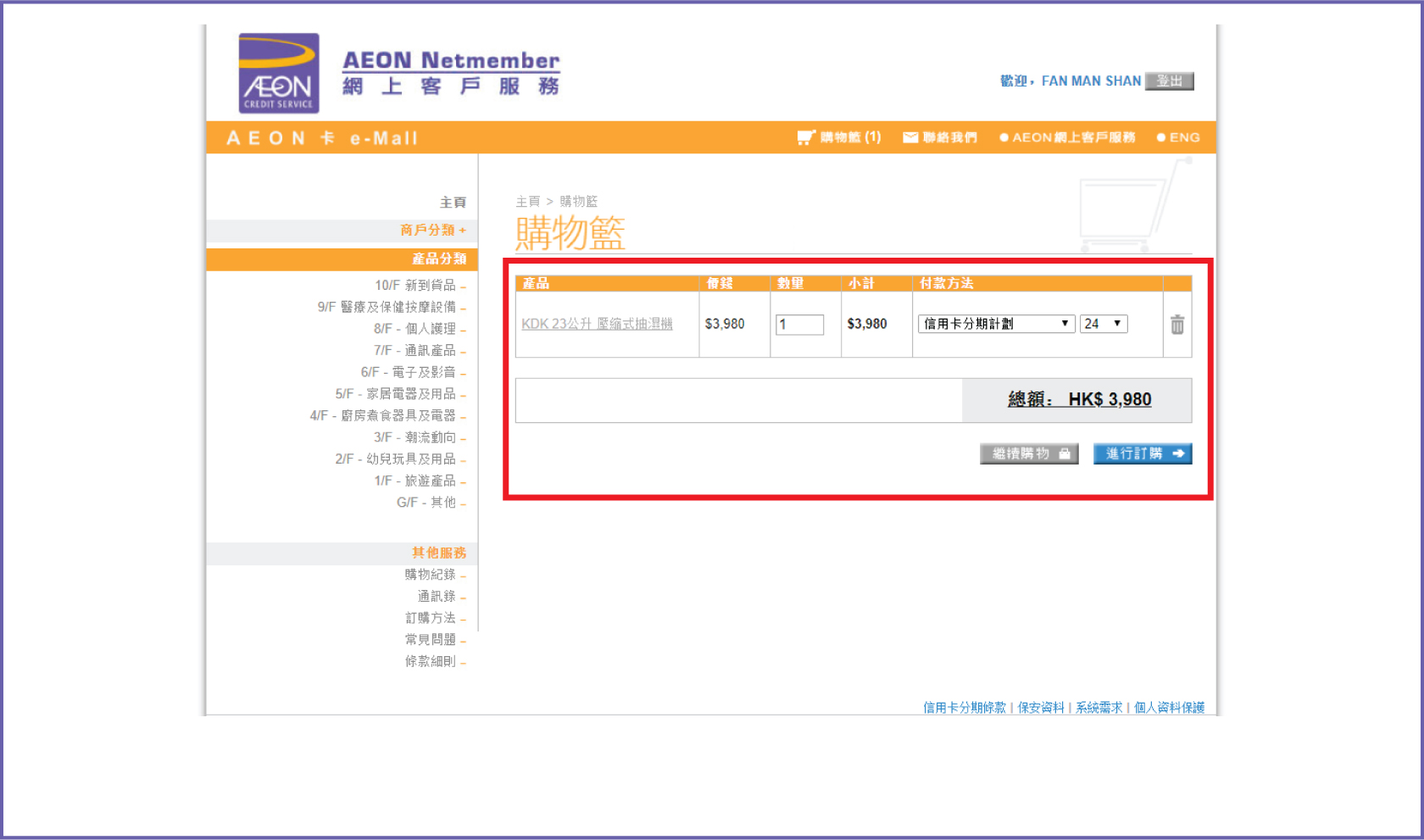Open the KDK 23公升 壓縮式抽濕機 product link
Screen dimensions: 1424x840
(597, 324)
